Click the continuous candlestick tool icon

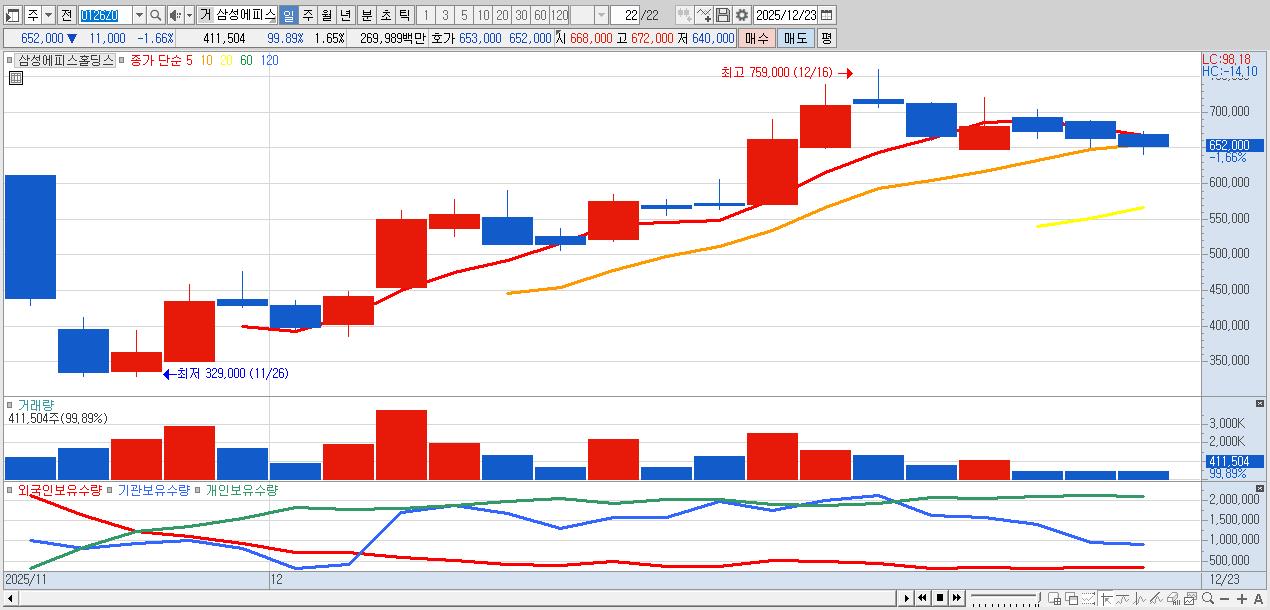click(684, 15)
